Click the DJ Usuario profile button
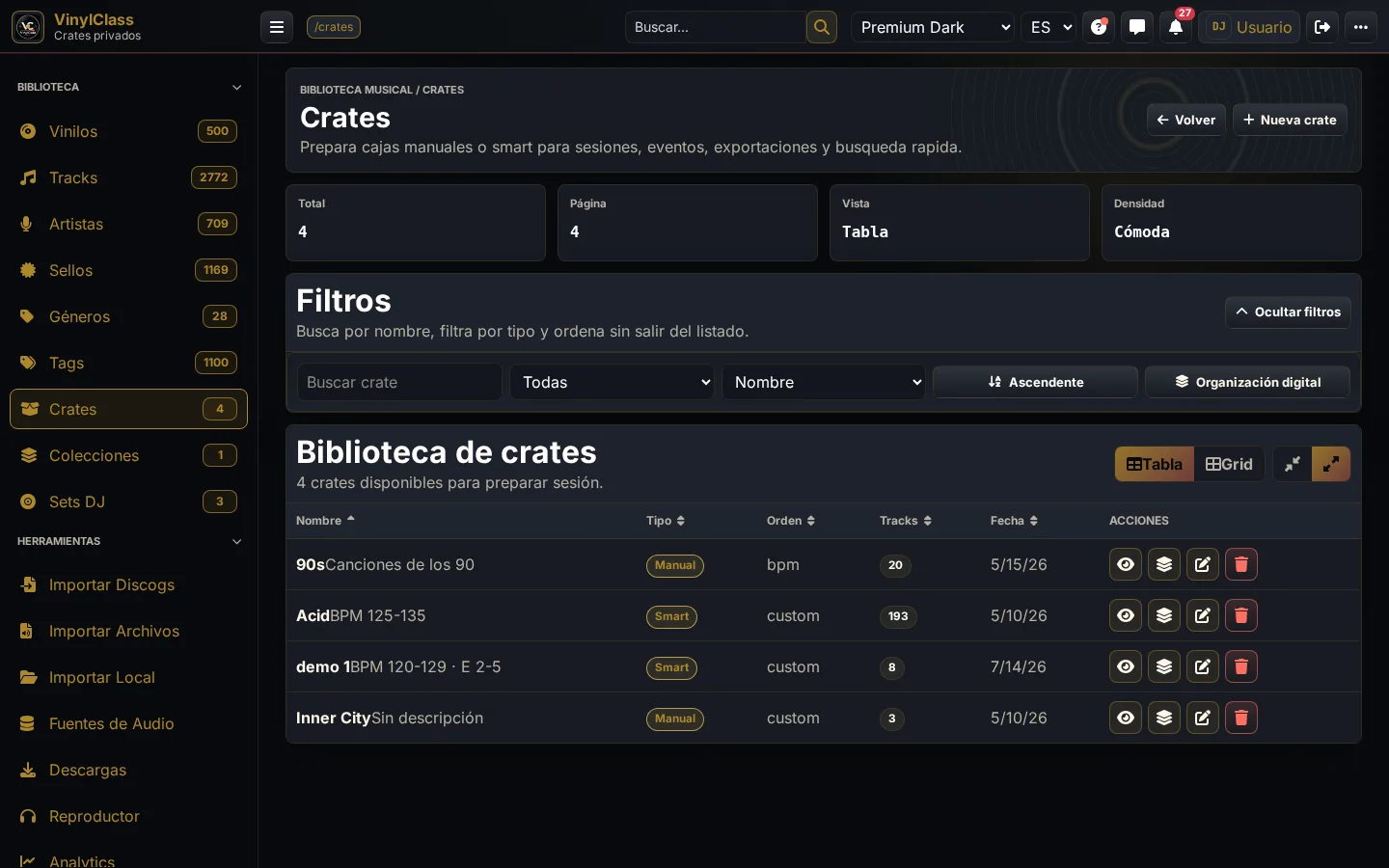Image resolution: width=1389 pixels, height=868 pixels. (1250, 27)
